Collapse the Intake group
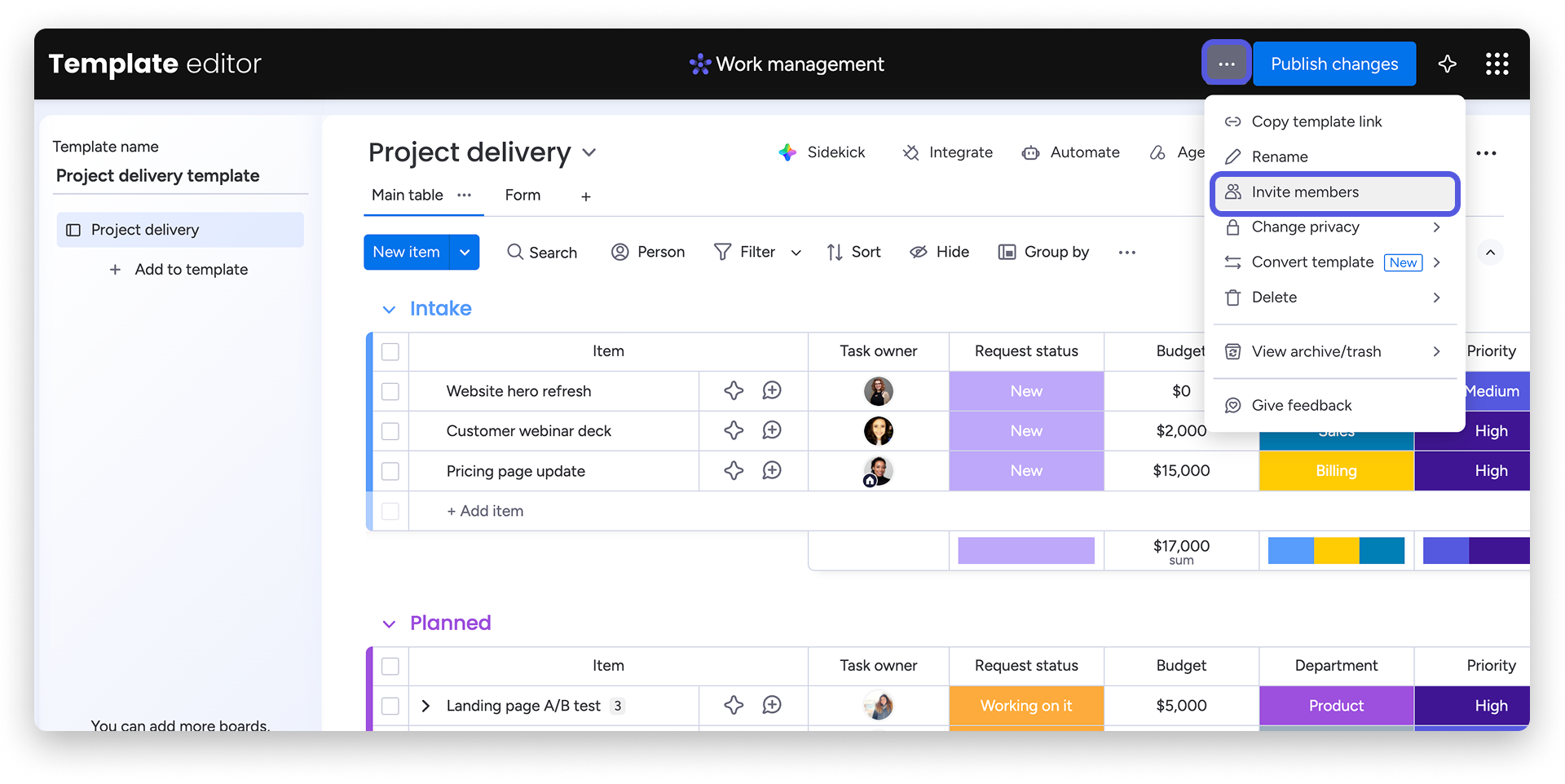This screenshot has height=784, width=1565. 389,310
